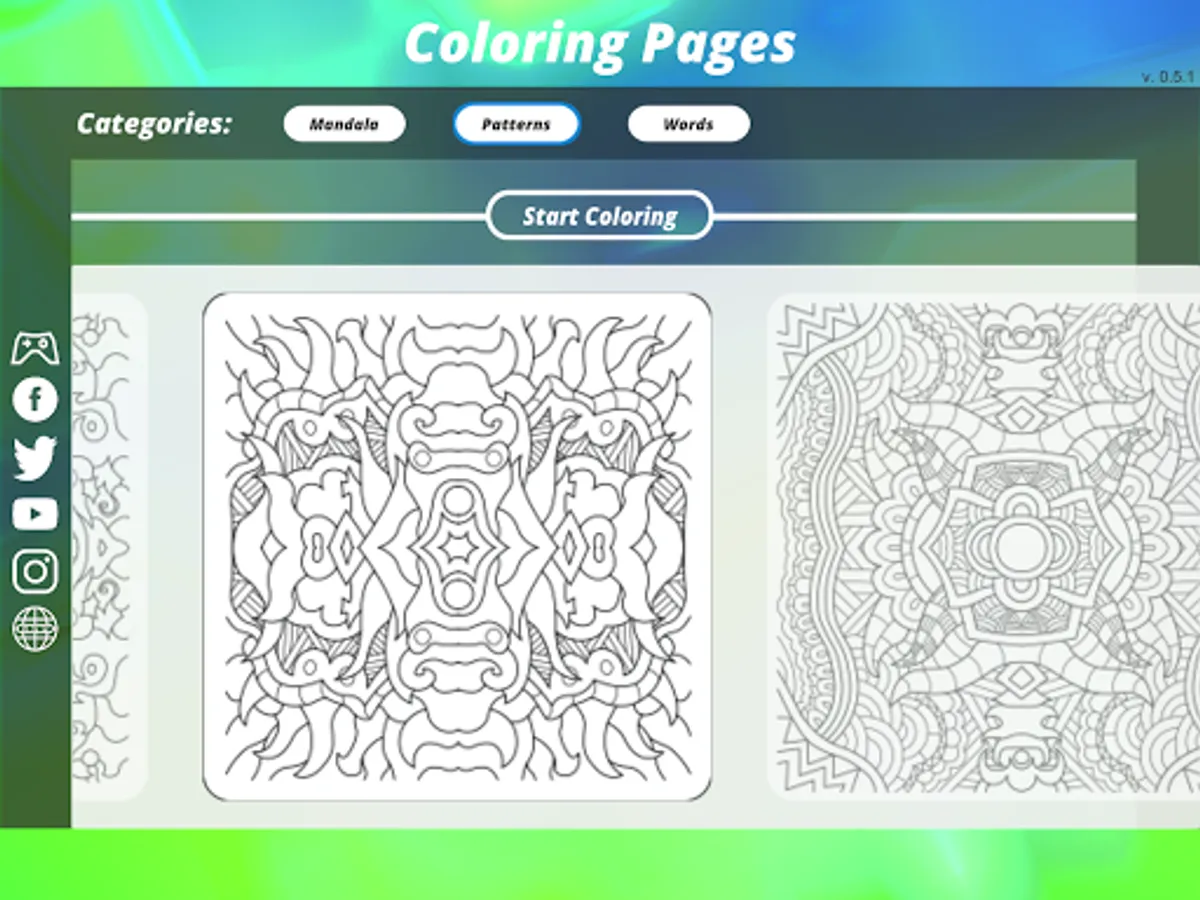Click the Start Coloring button

pyautogui.click(x=600, y=216)
